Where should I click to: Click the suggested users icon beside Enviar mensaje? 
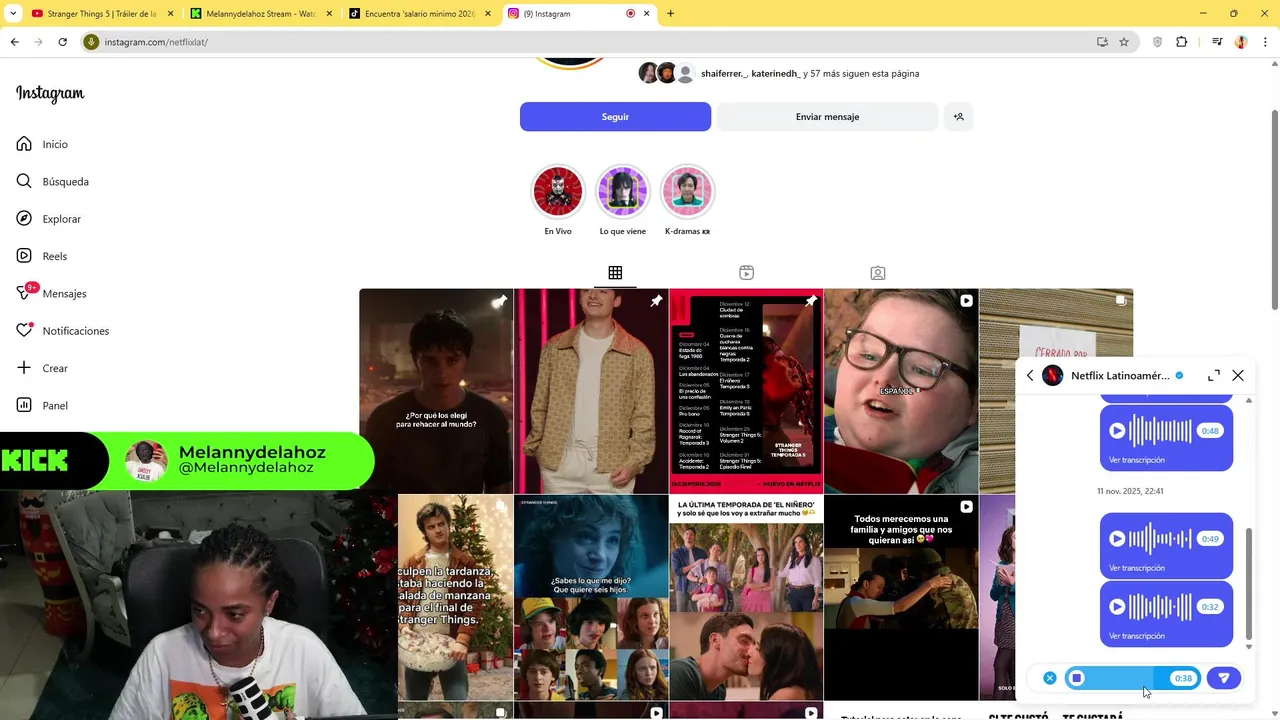(x=958, y=117)
